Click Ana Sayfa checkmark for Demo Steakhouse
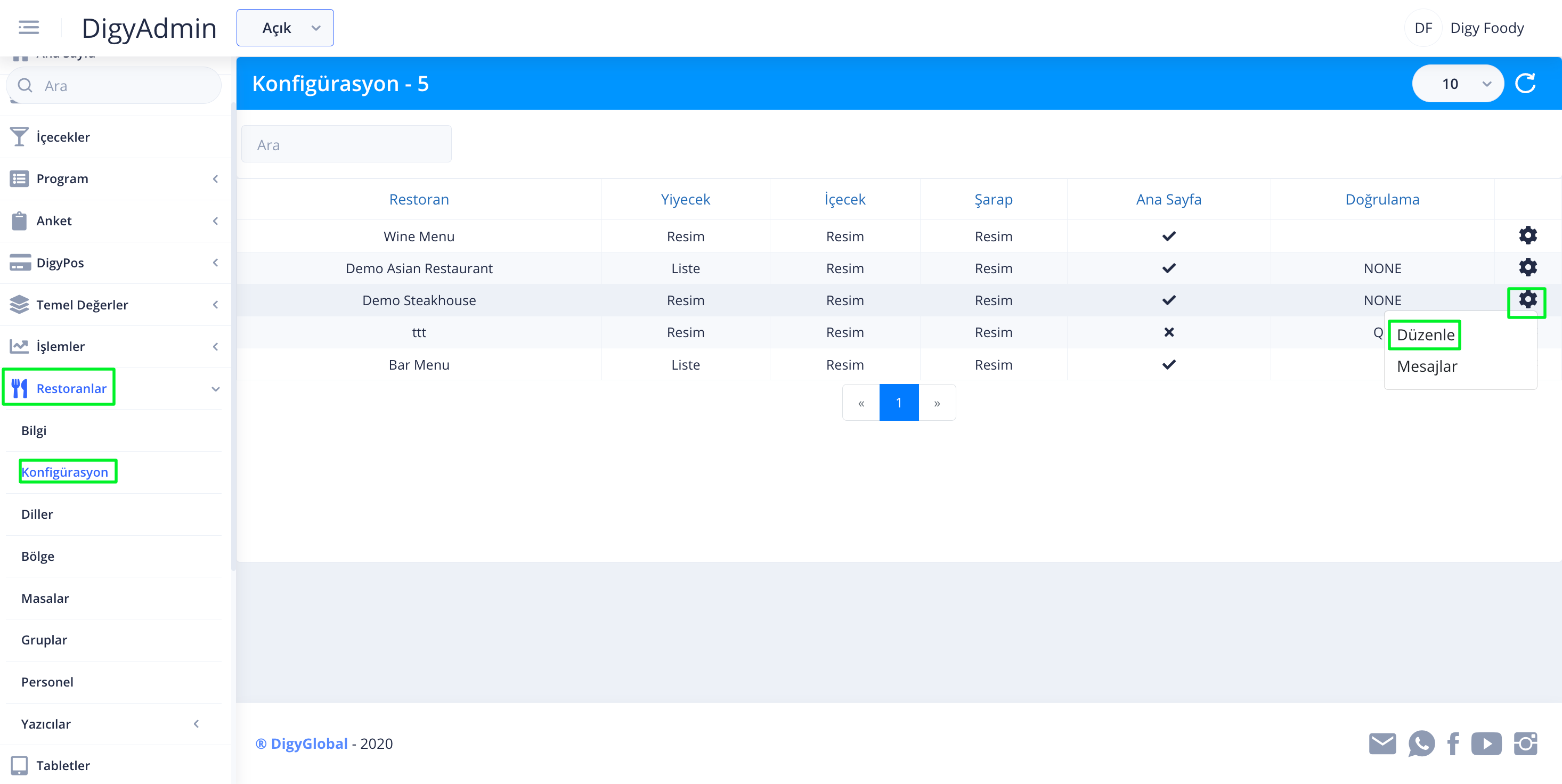 pos(1168,300)
